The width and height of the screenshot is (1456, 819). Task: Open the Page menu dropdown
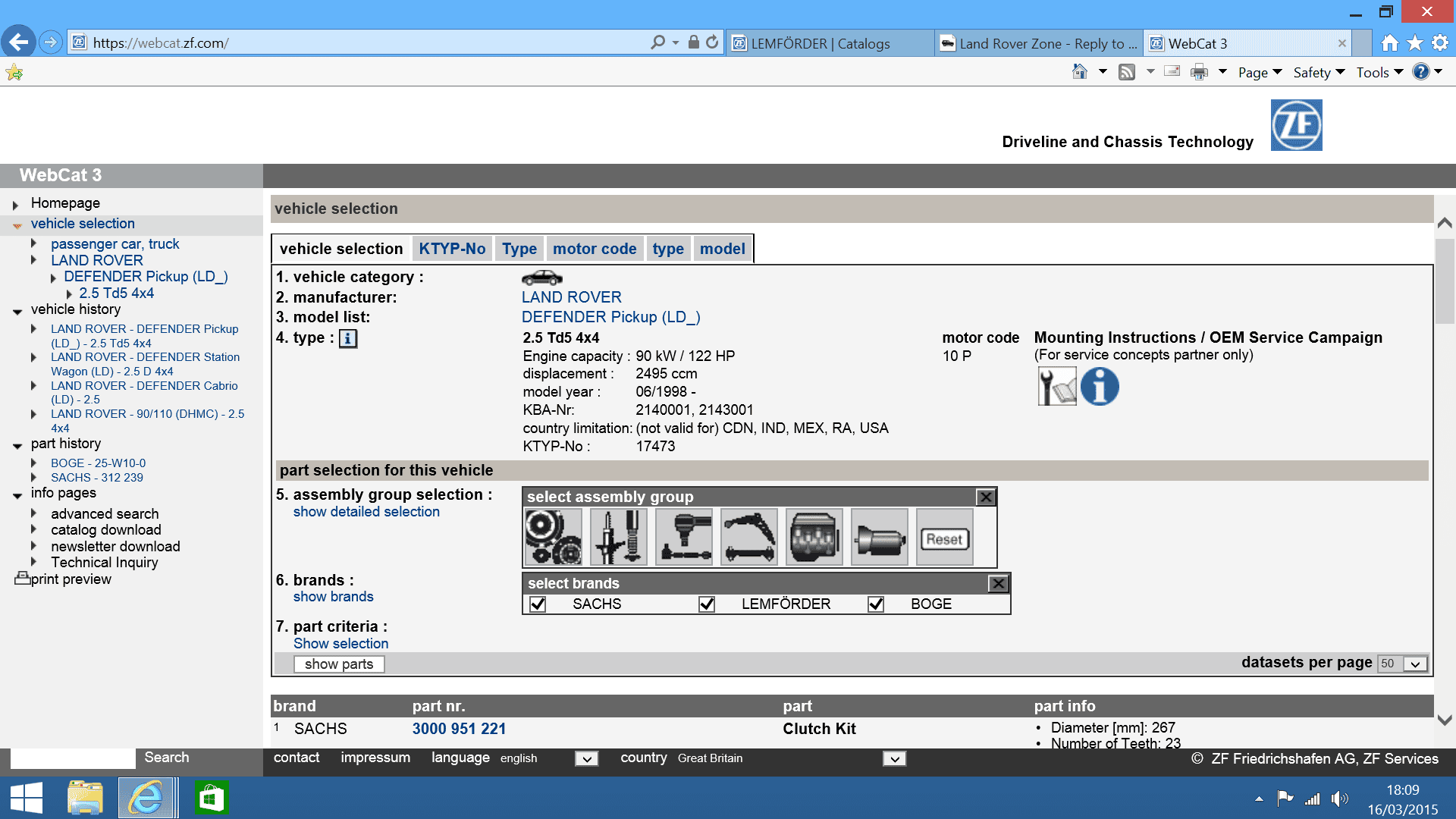[x=1260, y=72]
